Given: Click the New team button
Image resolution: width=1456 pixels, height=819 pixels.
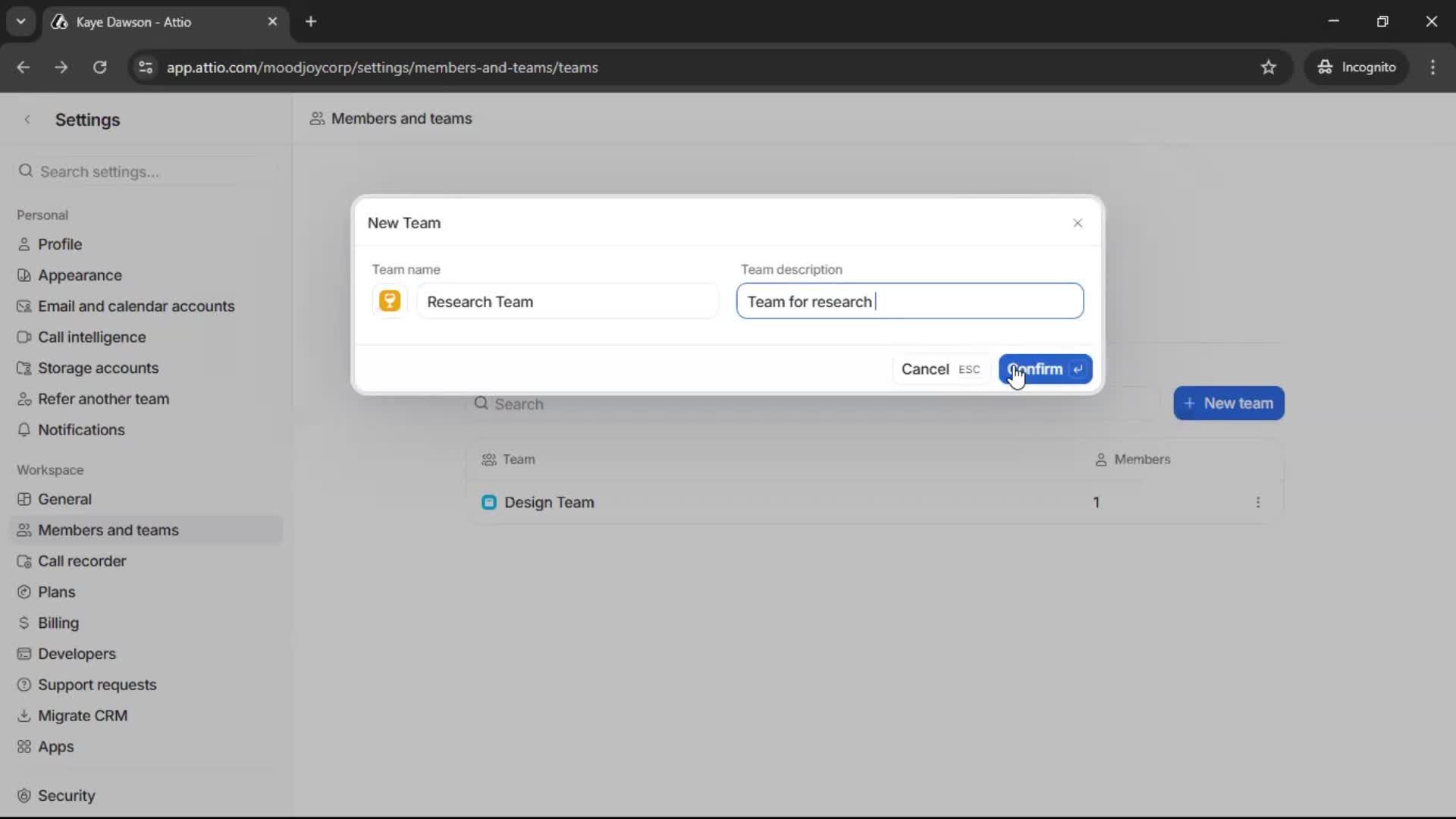Looking at the screenshot, I should pos(1228,403).
